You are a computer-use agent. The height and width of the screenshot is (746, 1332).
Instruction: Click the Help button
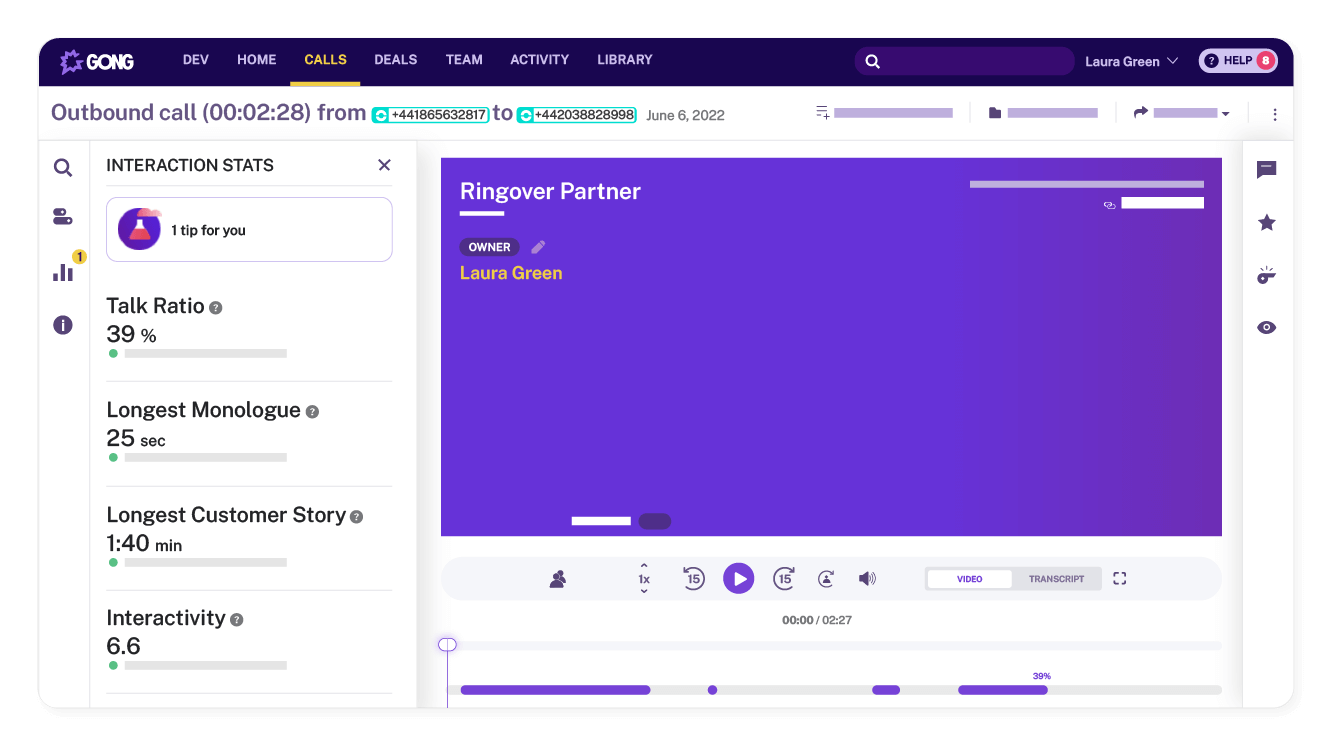click(1237, 61)
